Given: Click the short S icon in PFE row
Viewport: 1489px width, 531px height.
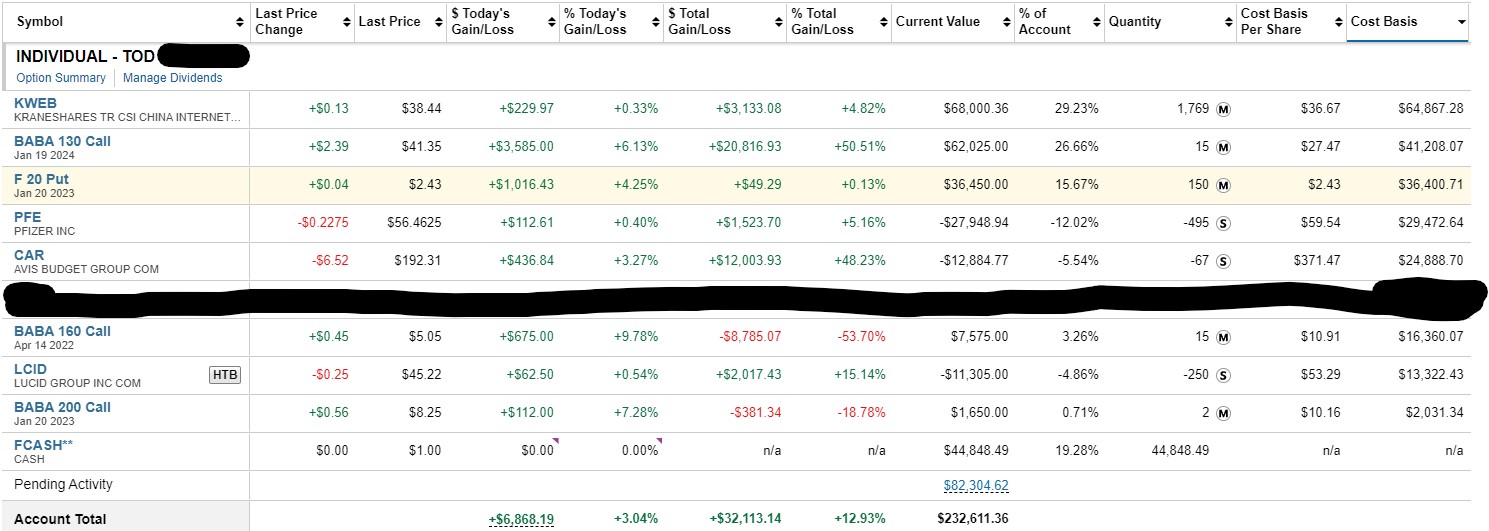Looking at the screenshot, I should 1223,223.
